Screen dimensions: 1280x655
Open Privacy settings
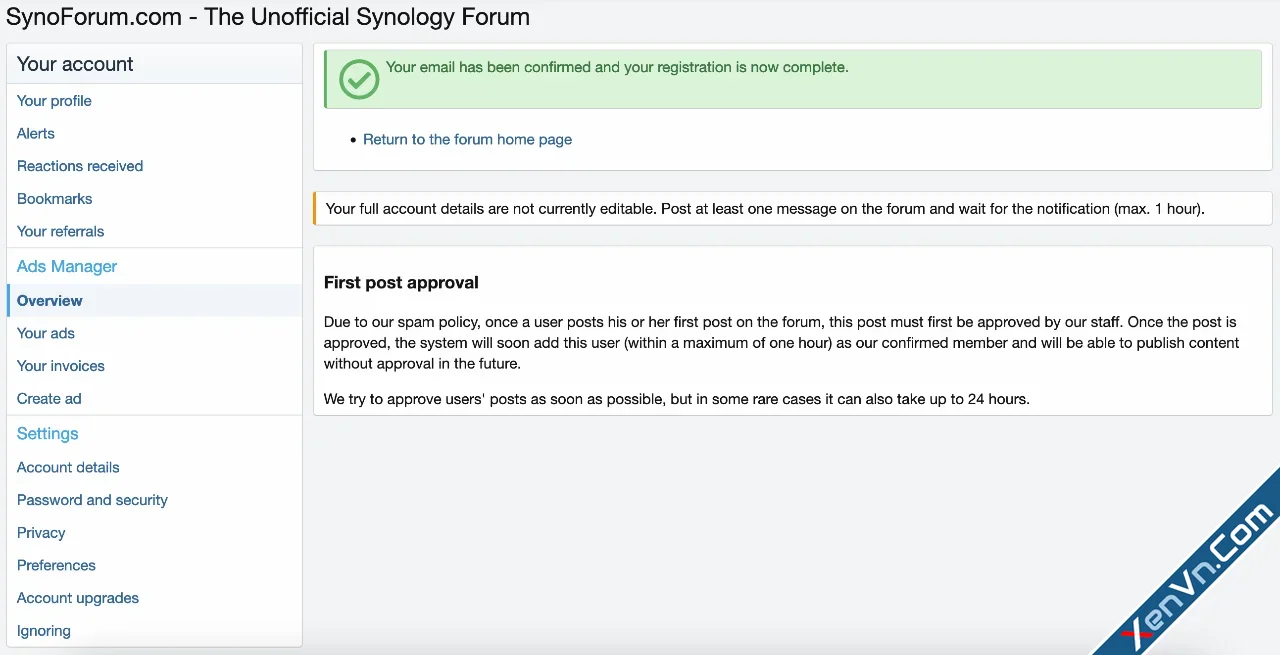click(x=41, y=532)
